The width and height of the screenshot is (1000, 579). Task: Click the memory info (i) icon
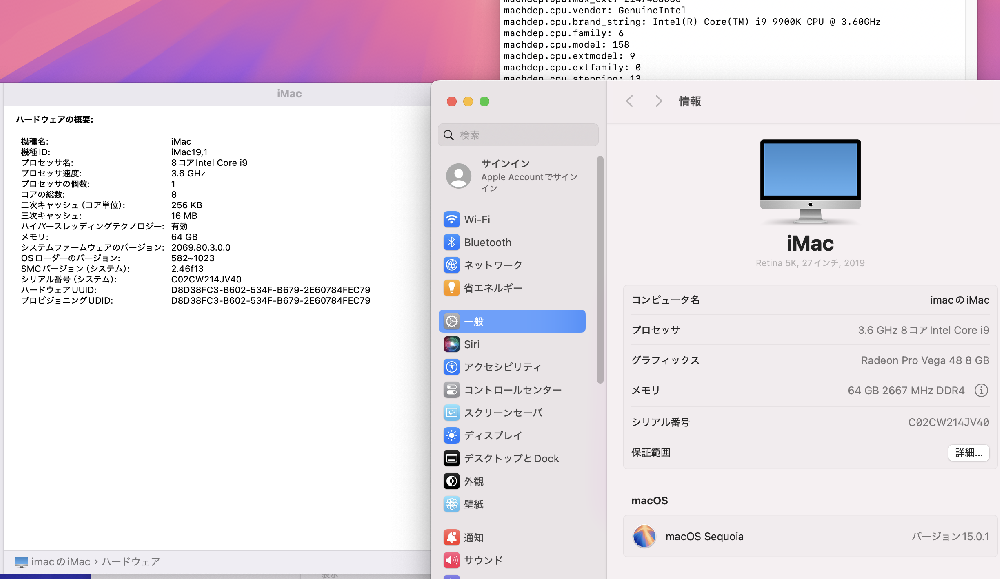point(982,390)
